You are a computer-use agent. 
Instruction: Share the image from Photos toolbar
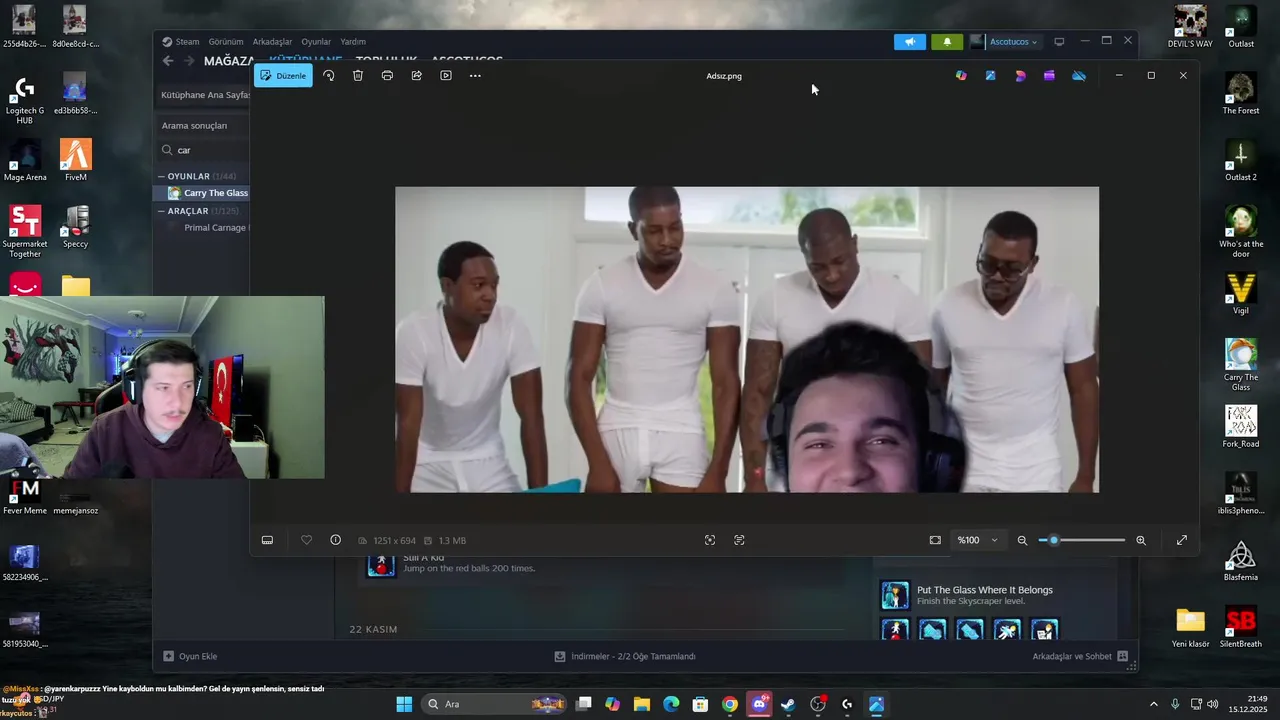417,76
